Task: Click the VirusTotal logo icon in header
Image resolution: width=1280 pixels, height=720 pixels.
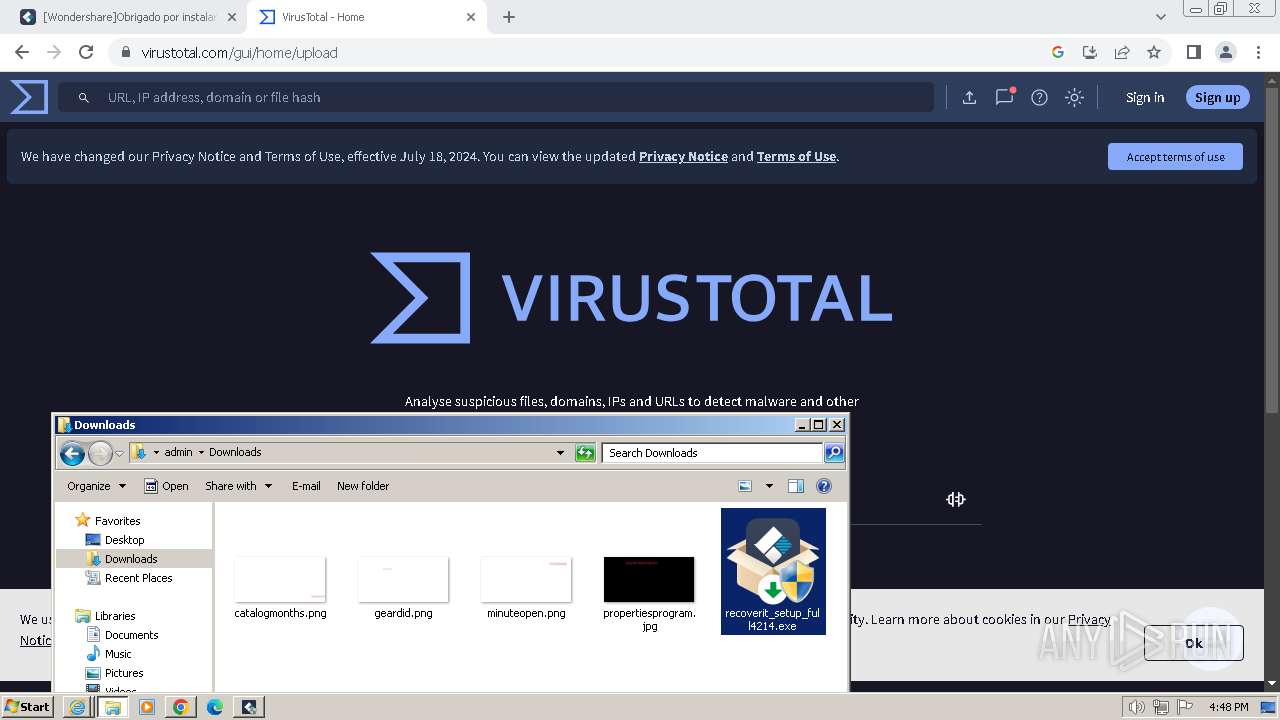Action: point(29,97)
